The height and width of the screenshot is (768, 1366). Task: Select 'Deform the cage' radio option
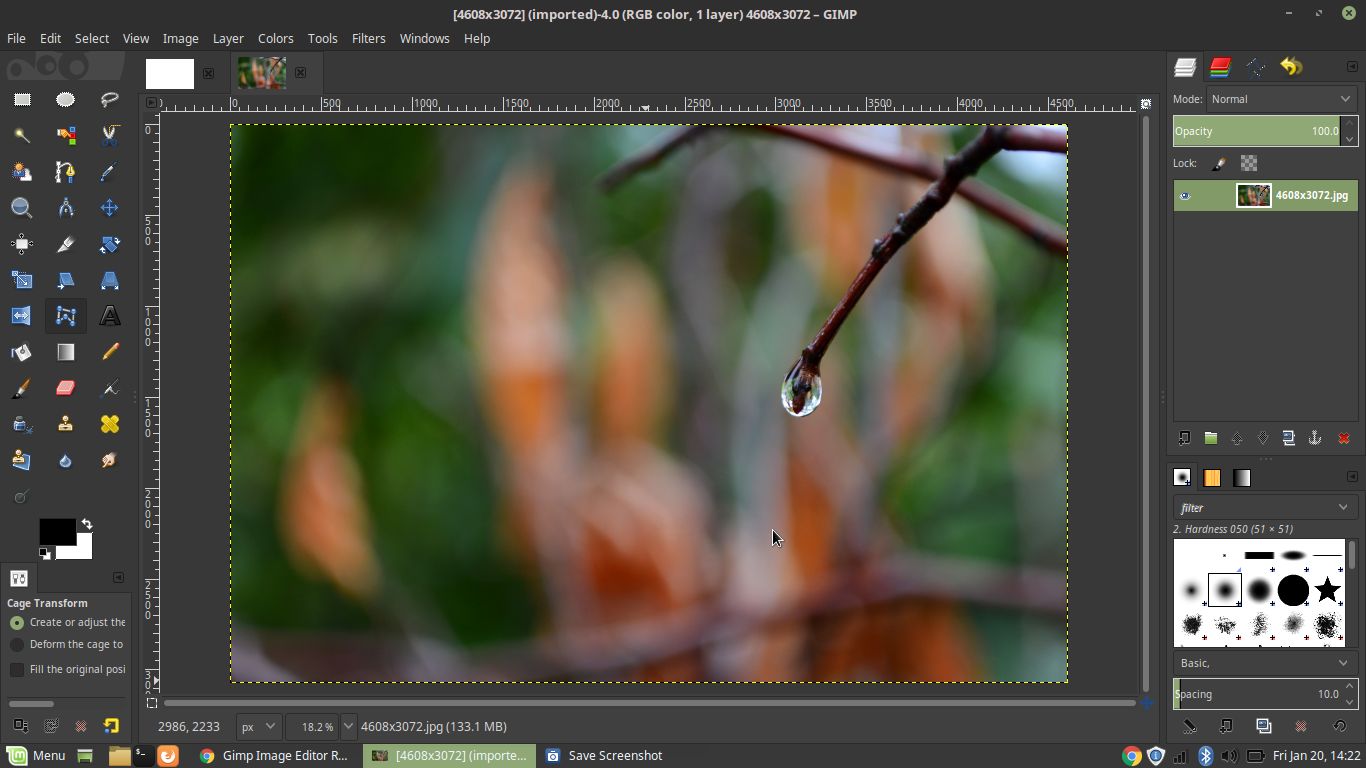pyautogui.click(x=17, y=645)
